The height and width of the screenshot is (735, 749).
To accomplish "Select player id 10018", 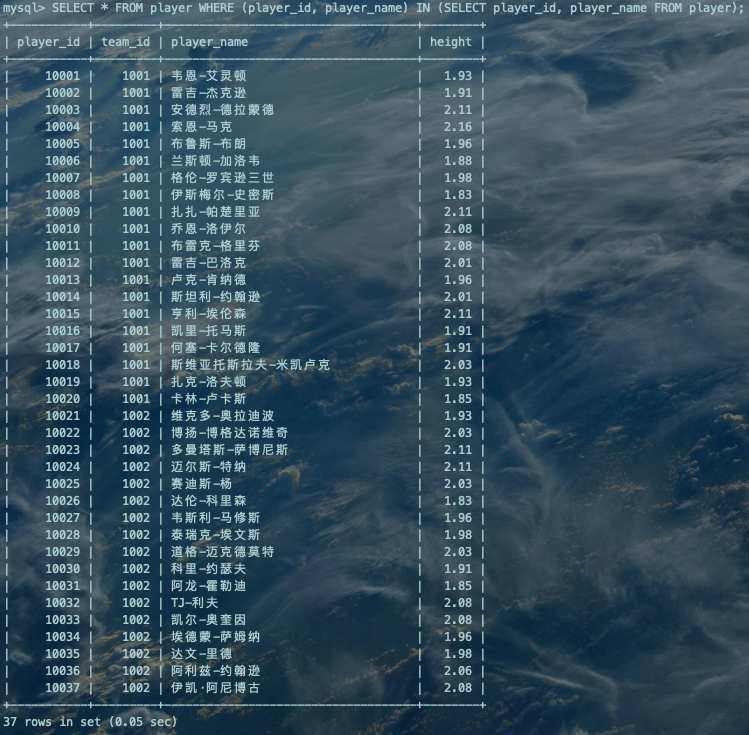I will coord(63,365).
